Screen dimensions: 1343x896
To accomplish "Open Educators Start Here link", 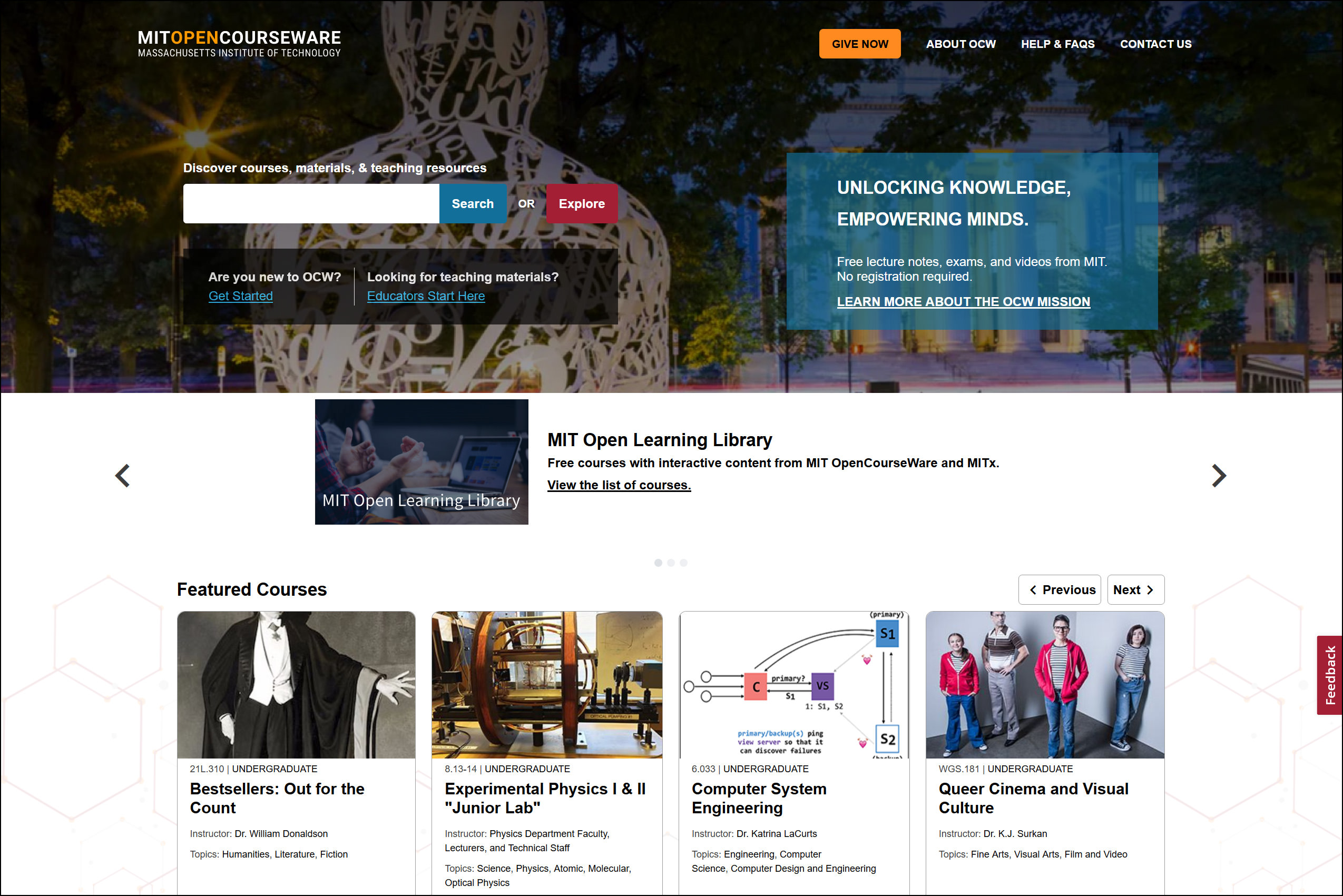I will coord(425,296).
